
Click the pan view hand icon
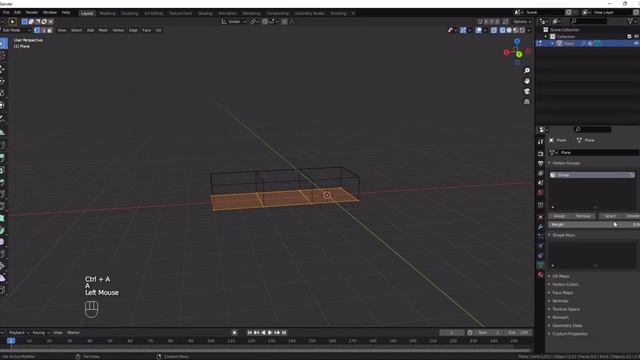coord(527,81)
